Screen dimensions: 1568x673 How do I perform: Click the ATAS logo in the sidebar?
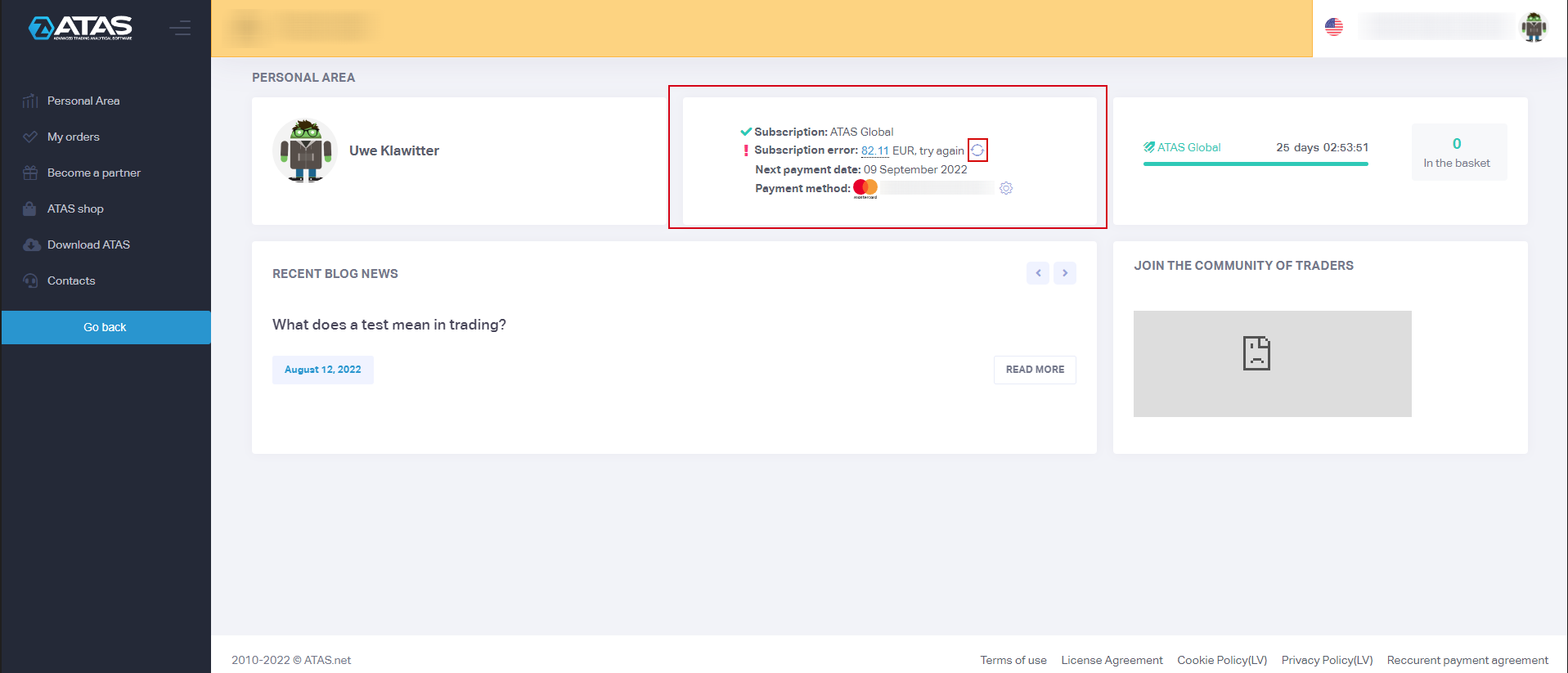coord(80,28)
